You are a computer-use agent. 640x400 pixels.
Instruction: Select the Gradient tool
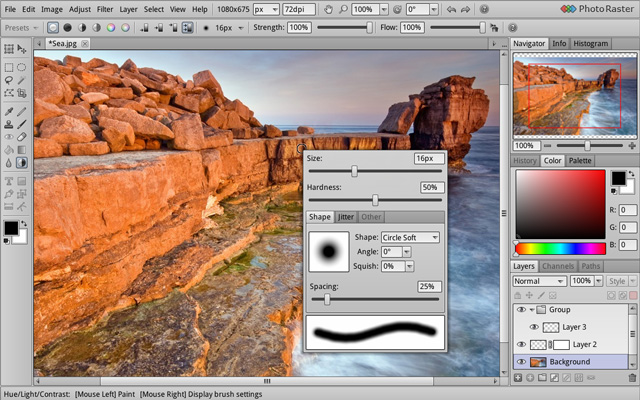click(22, 150)
